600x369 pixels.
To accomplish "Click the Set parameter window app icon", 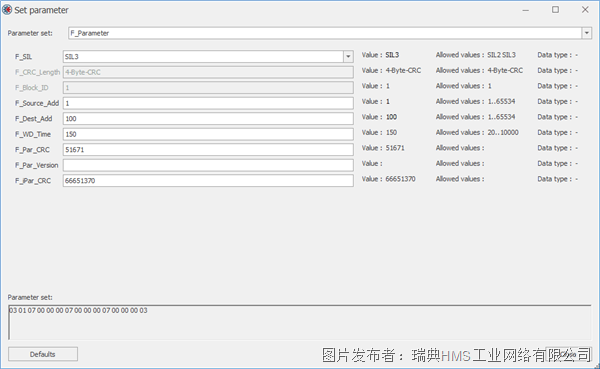I will pos(7,10).
